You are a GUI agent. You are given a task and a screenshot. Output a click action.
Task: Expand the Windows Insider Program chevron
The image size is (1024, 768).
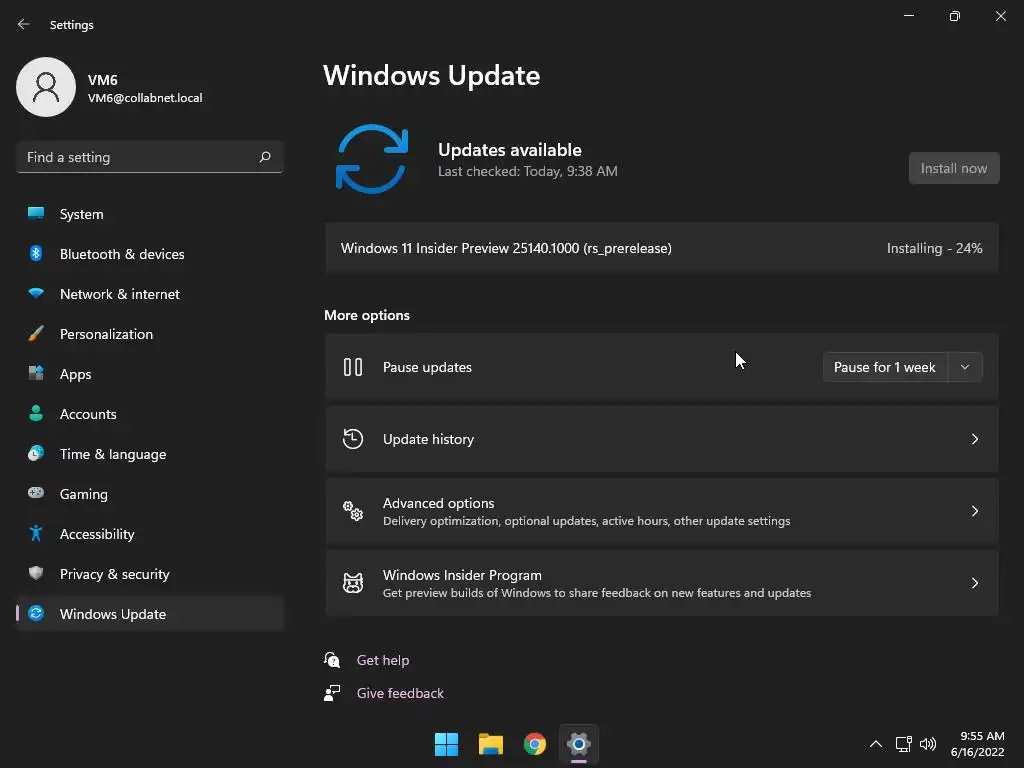point(974,583)
